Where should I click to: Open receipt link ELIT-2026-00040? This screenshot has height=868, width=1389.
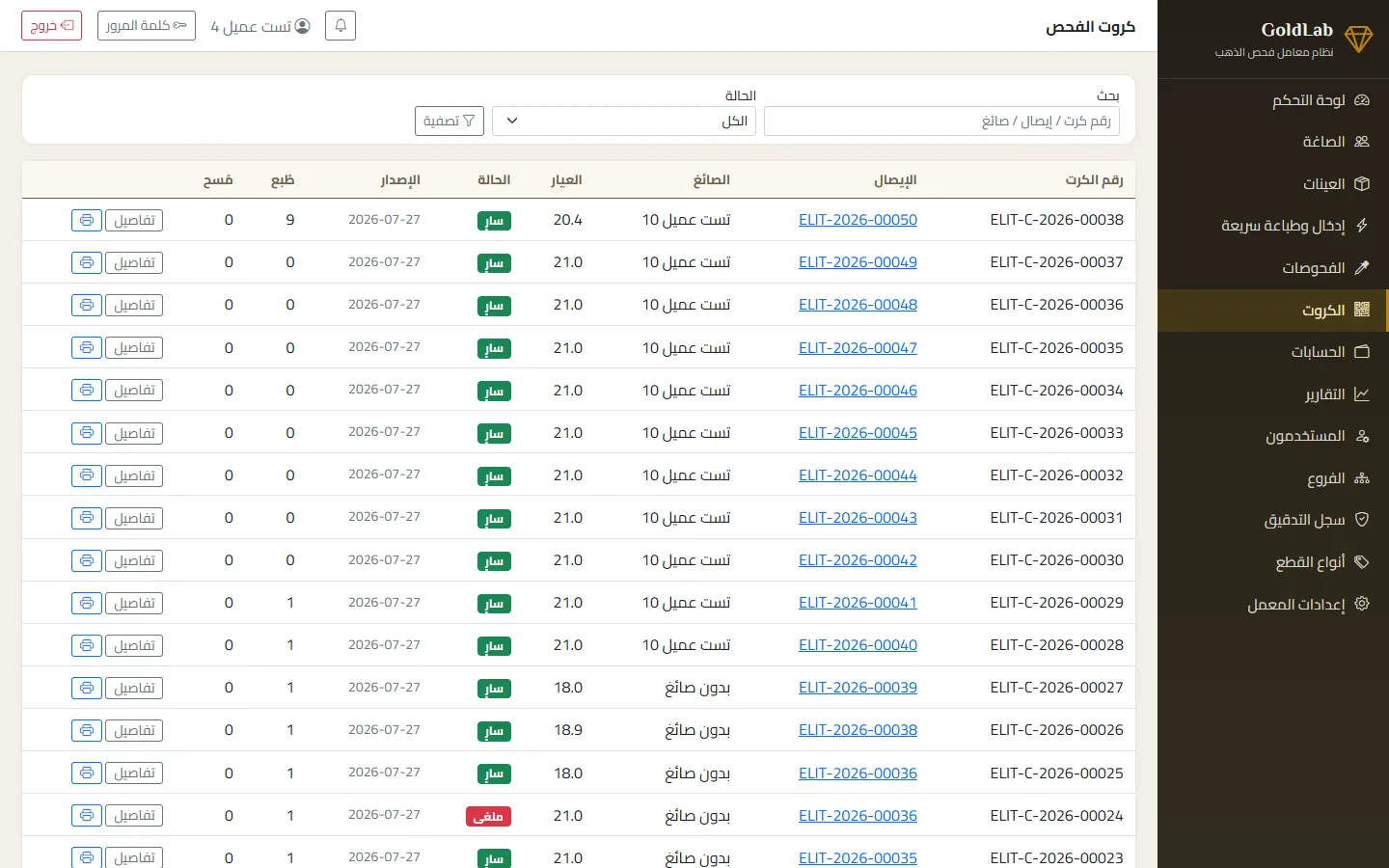point(858,645)
